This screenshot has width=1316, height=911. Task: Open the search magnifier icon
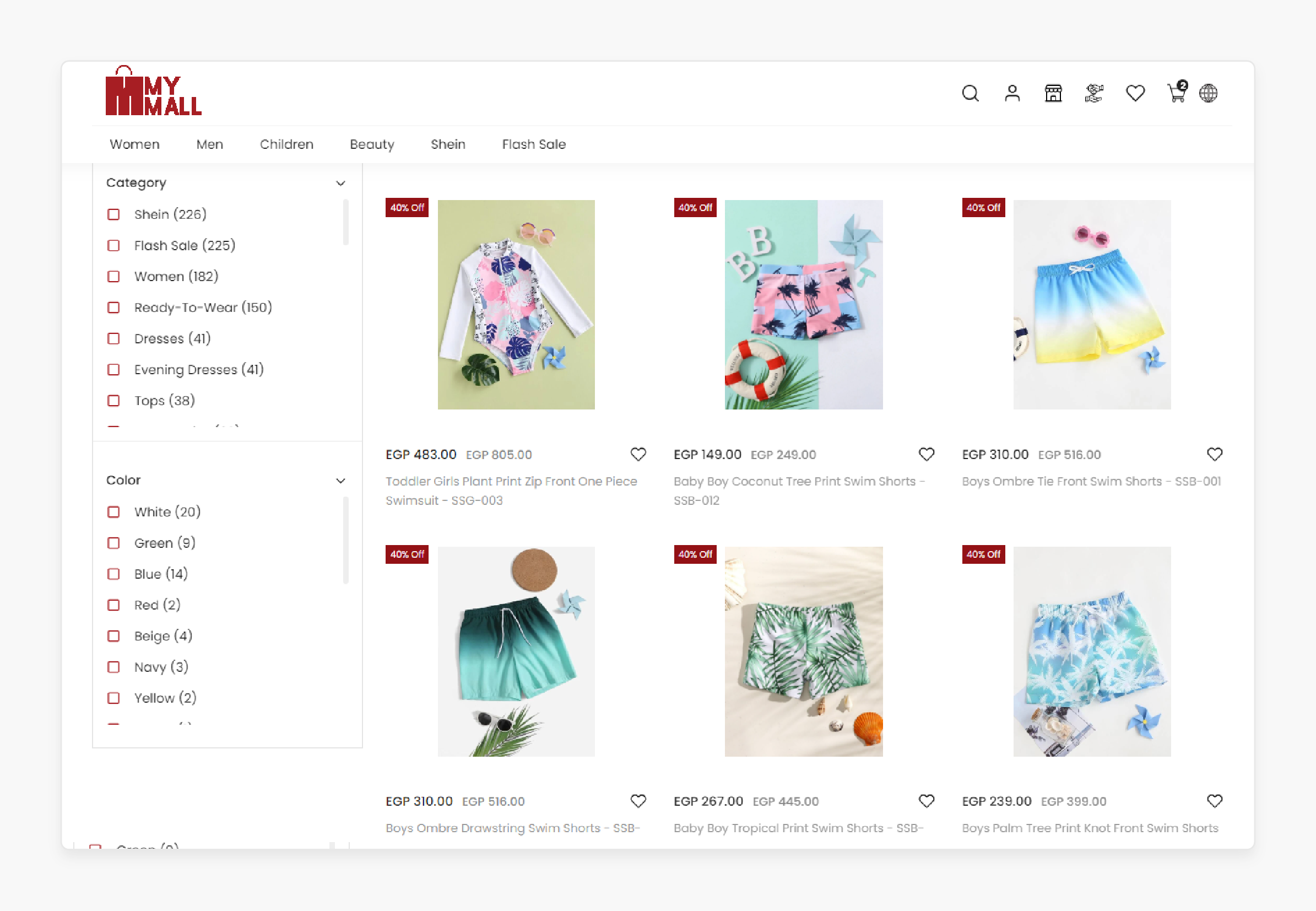pyautogui.click(x=970, y=93)
